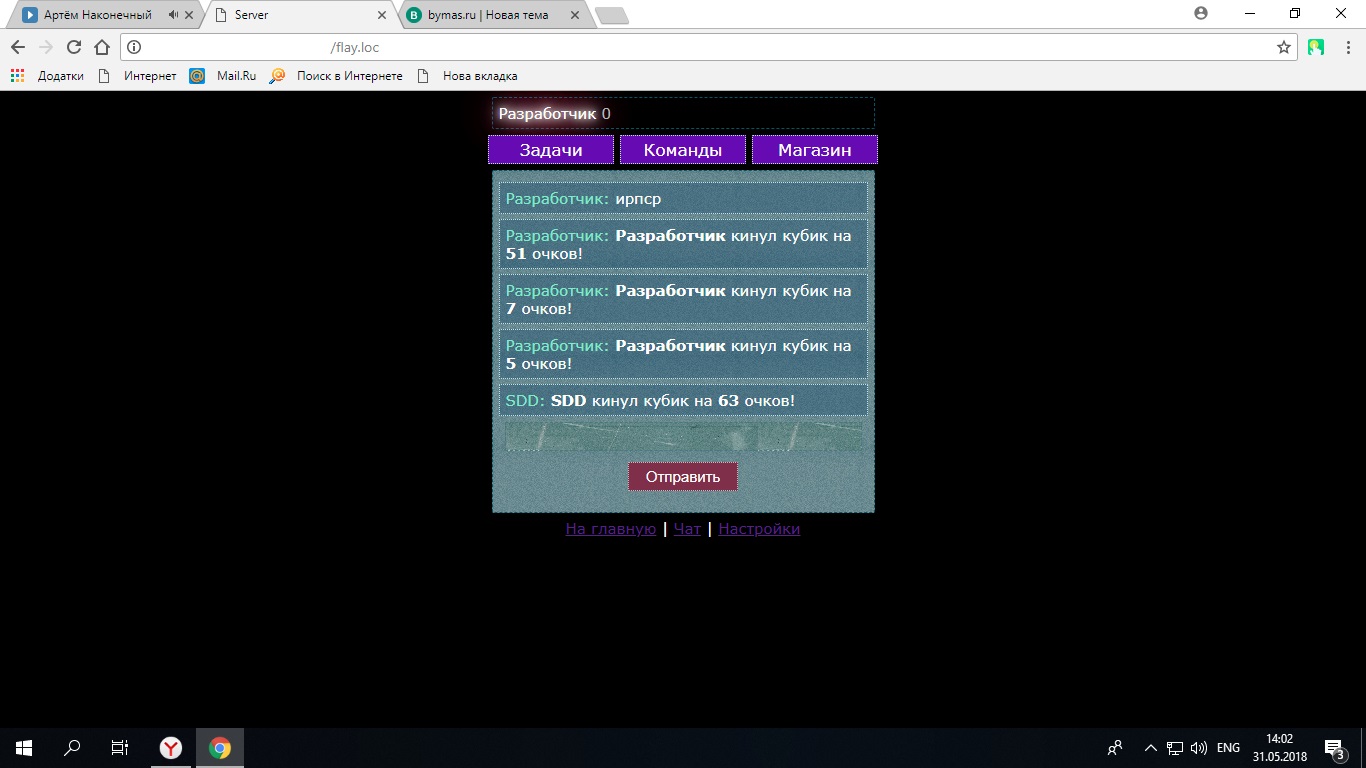Open the Yandex browser taskbar icon
The width and height of the screenshot is (1366, 768).
(x=171, y=748)
